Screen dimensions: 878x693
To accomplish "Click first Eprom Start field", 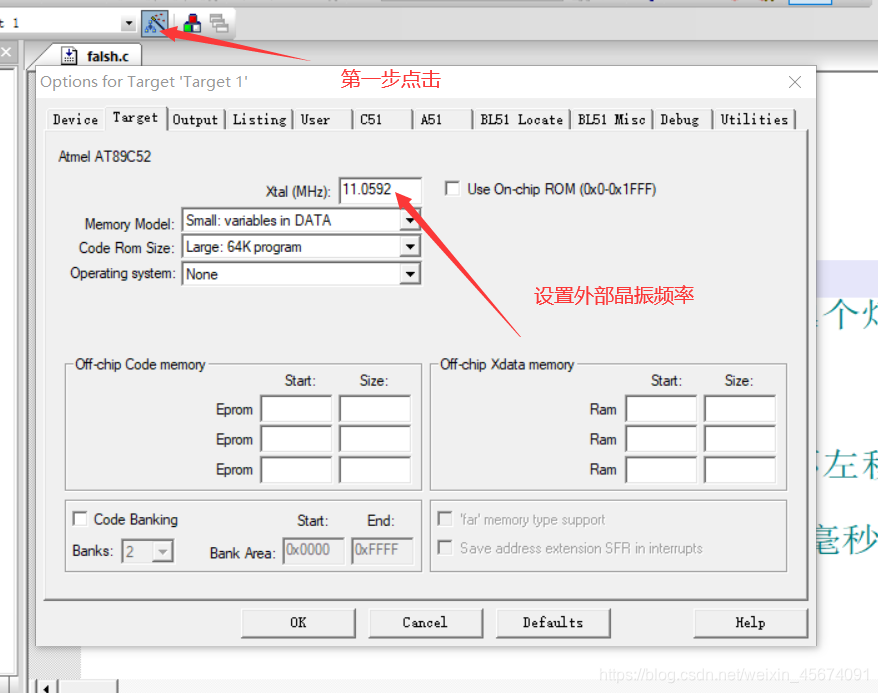I will pyautogui.click(x=296, y=409).
